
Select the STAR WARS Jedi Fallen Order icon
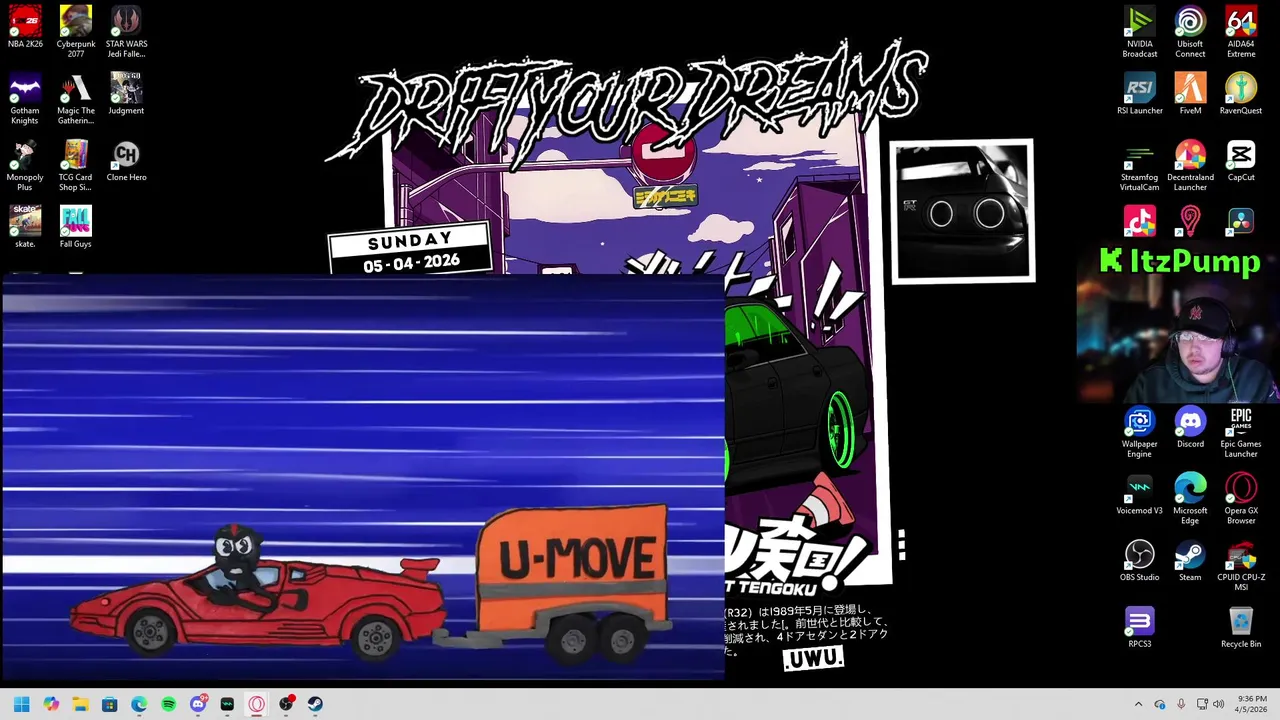click(126, 31)
